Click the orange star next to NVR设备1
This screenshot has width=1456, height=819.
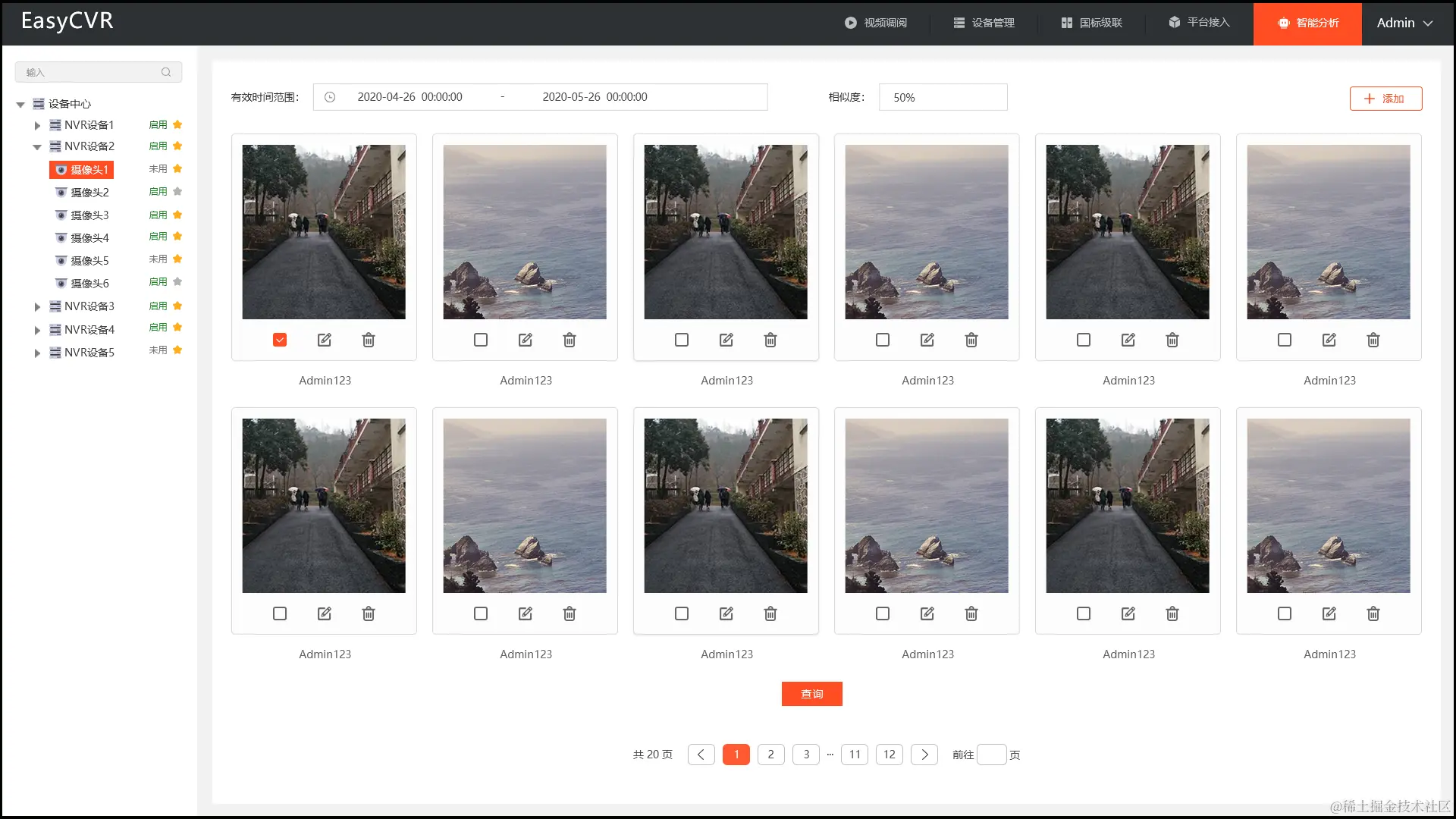tap(177, 124)
